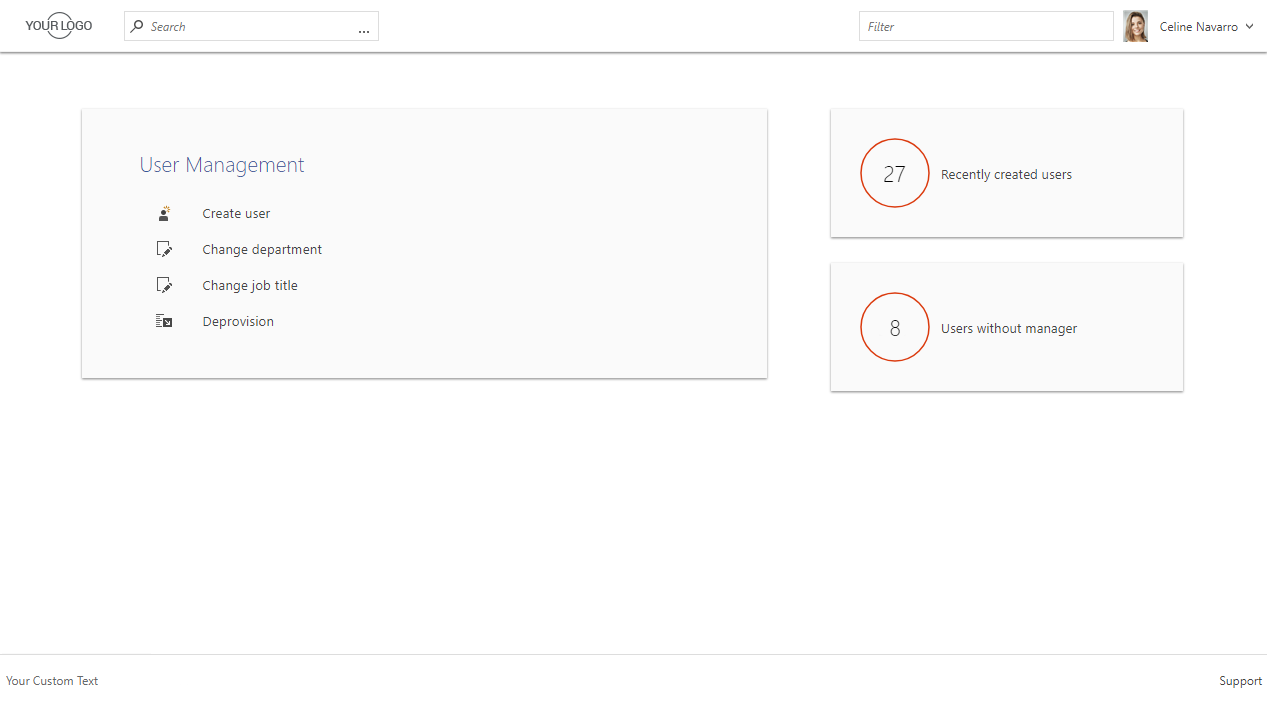The image size is (1267, 703).
Task: Open the Create user link
Action: 236,213
